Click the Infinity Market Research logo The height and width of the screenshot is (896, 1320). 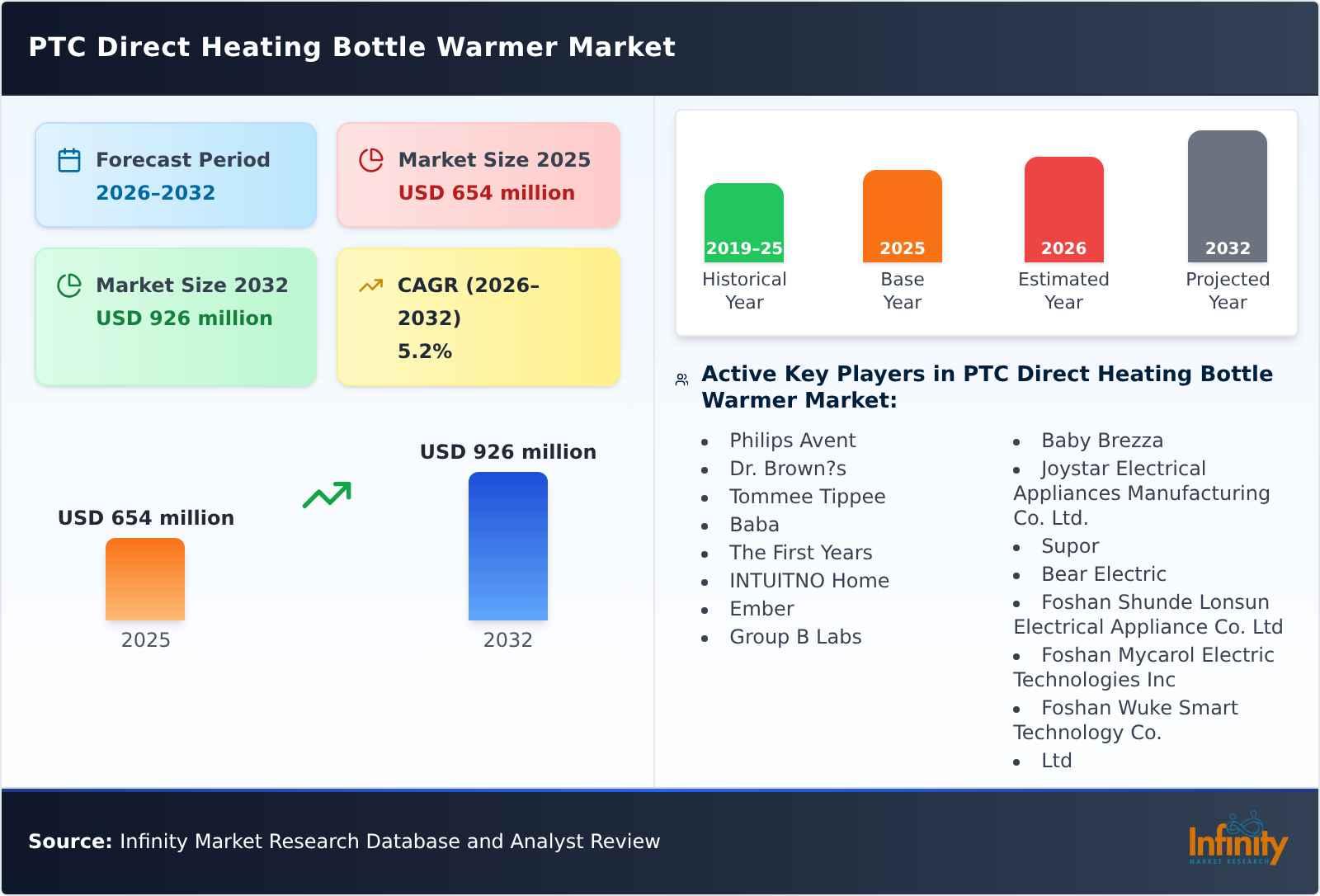pos(1239,842)
